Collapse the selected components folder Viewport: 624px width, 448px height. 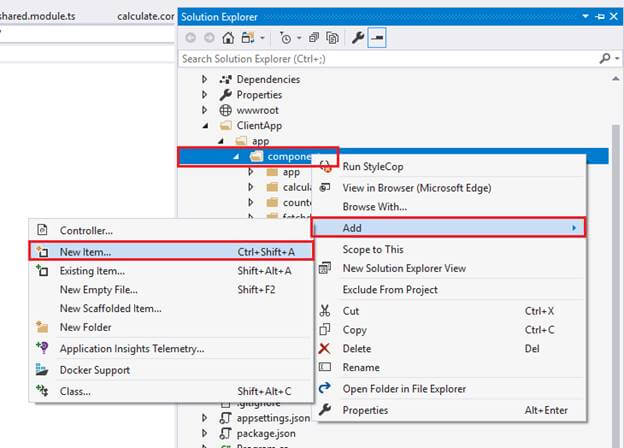tap(236, 156)
